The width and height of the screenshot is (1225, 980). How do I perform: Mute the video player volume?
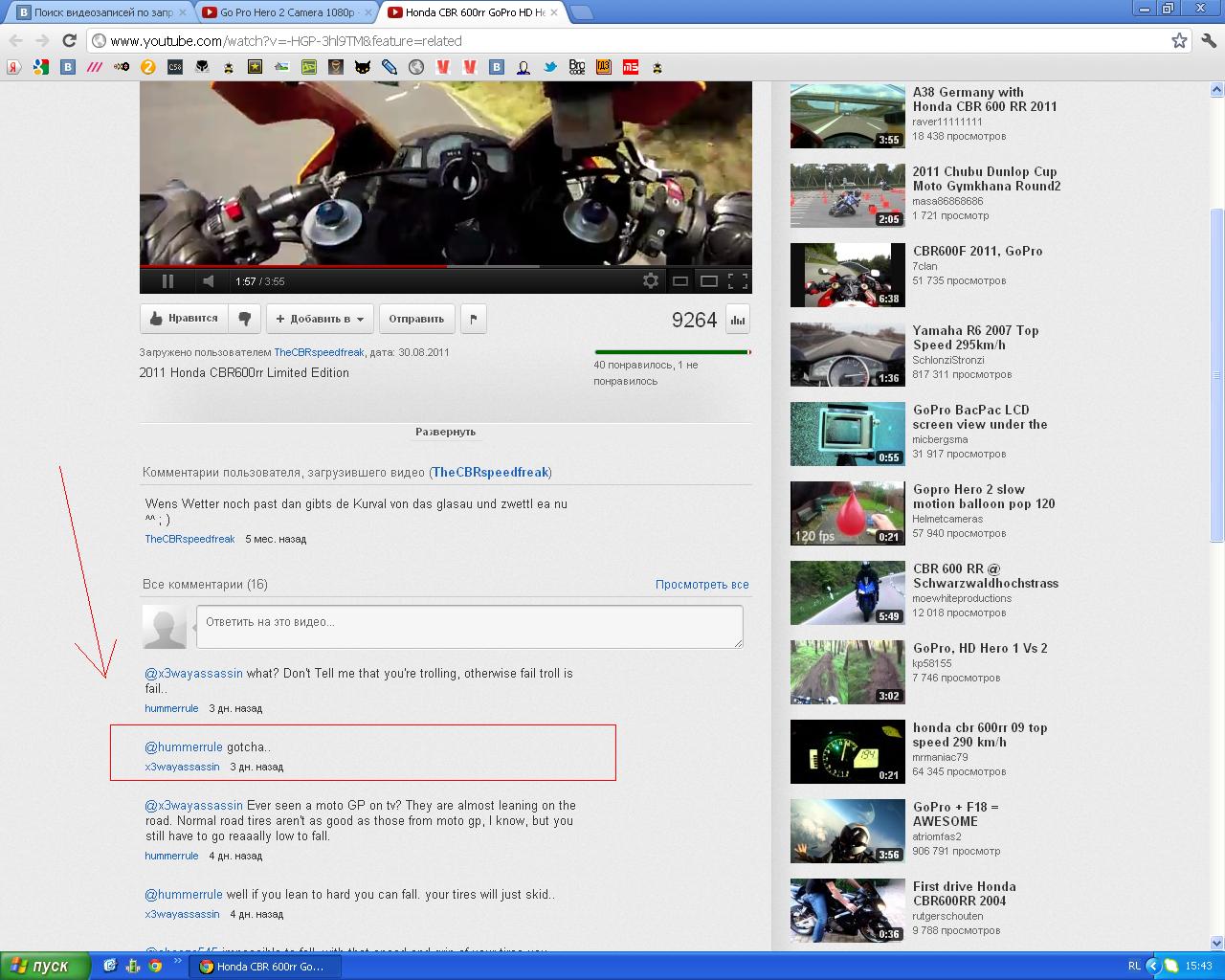coord(209,280)
